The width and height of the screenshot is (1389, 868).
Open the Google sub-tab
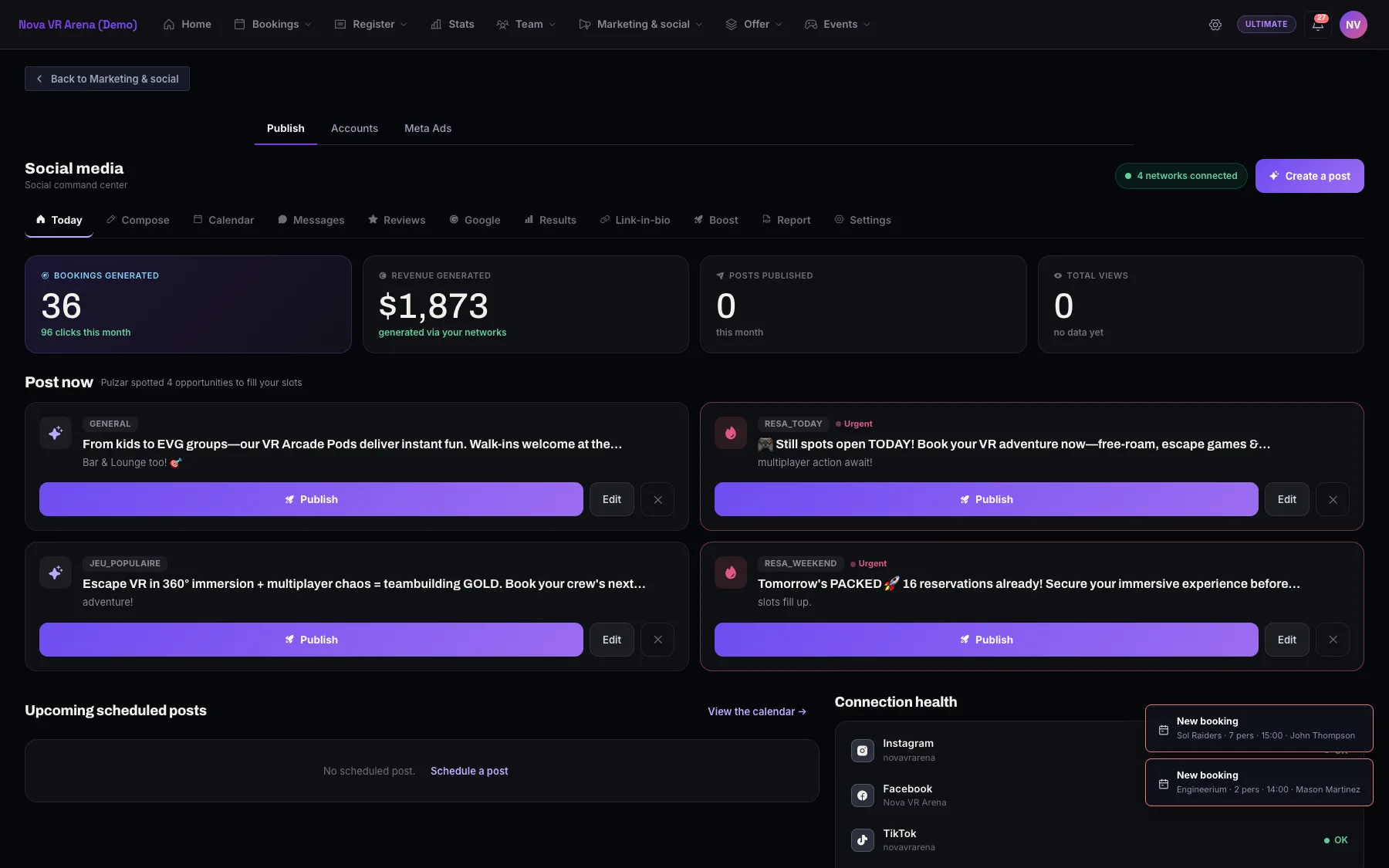click(x=475, y=220)
